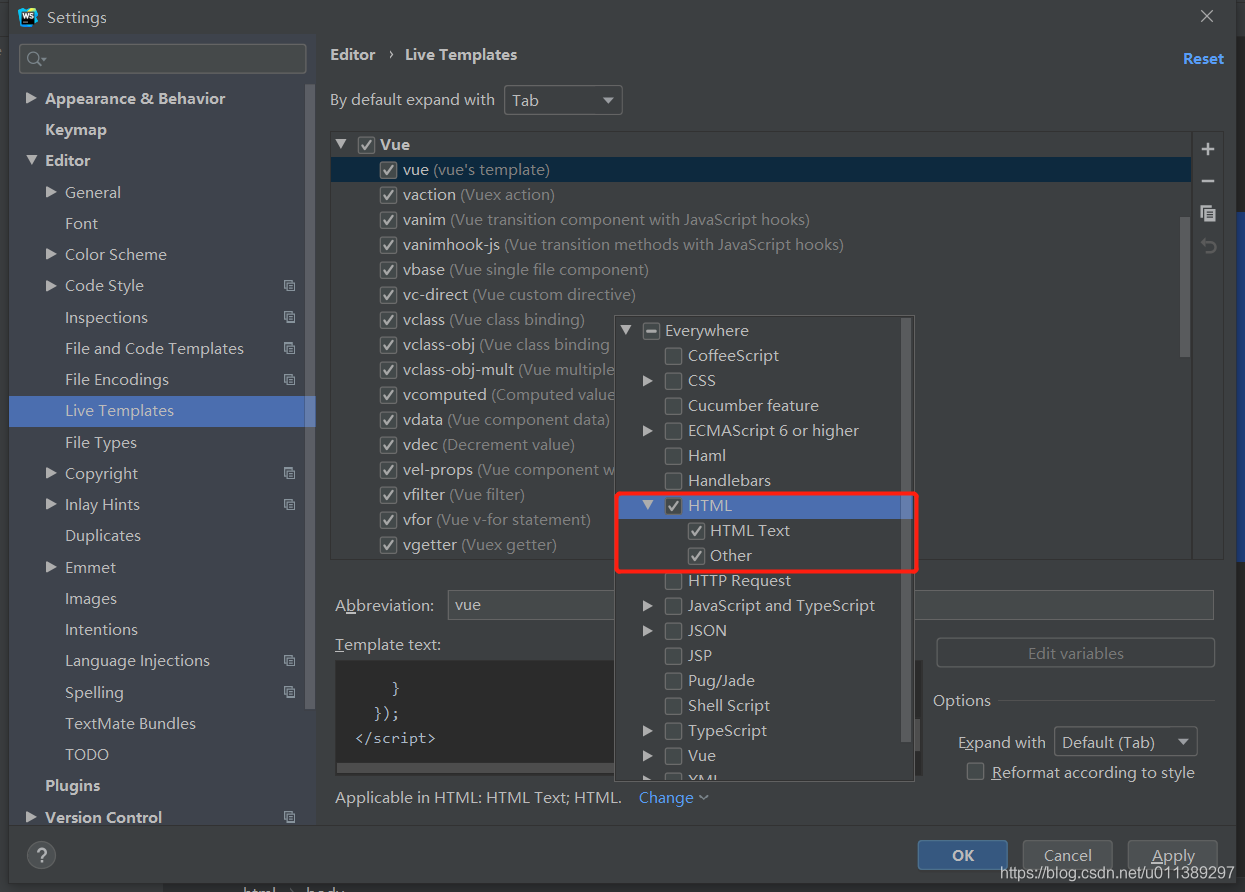Image resolution: width=1245 pixels, height=892 pixels.
Task: Focus the settings search field
Action: point(163,59)
